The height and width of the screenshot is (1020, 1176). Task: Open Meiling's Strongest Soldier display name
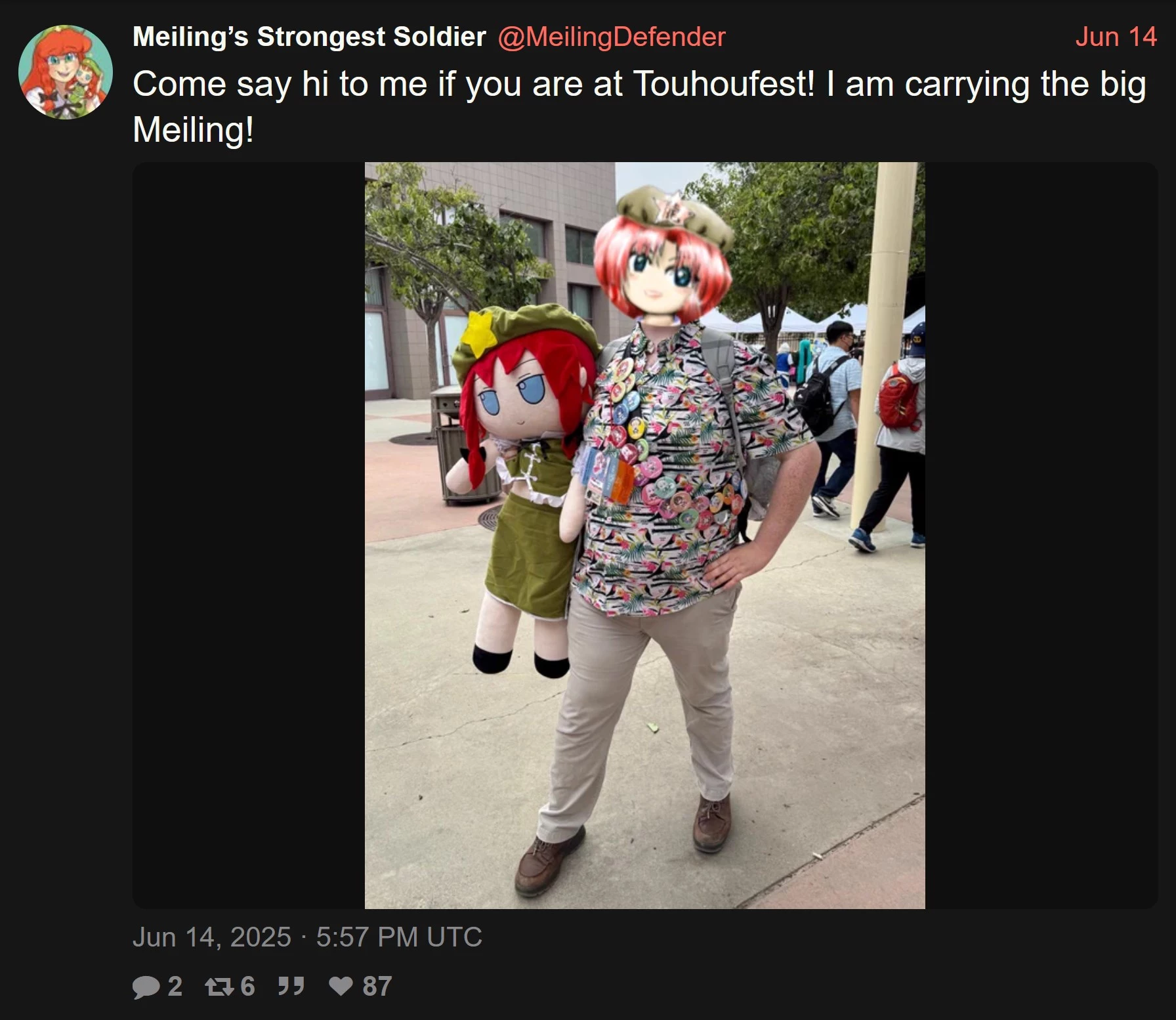coord(309,37)
